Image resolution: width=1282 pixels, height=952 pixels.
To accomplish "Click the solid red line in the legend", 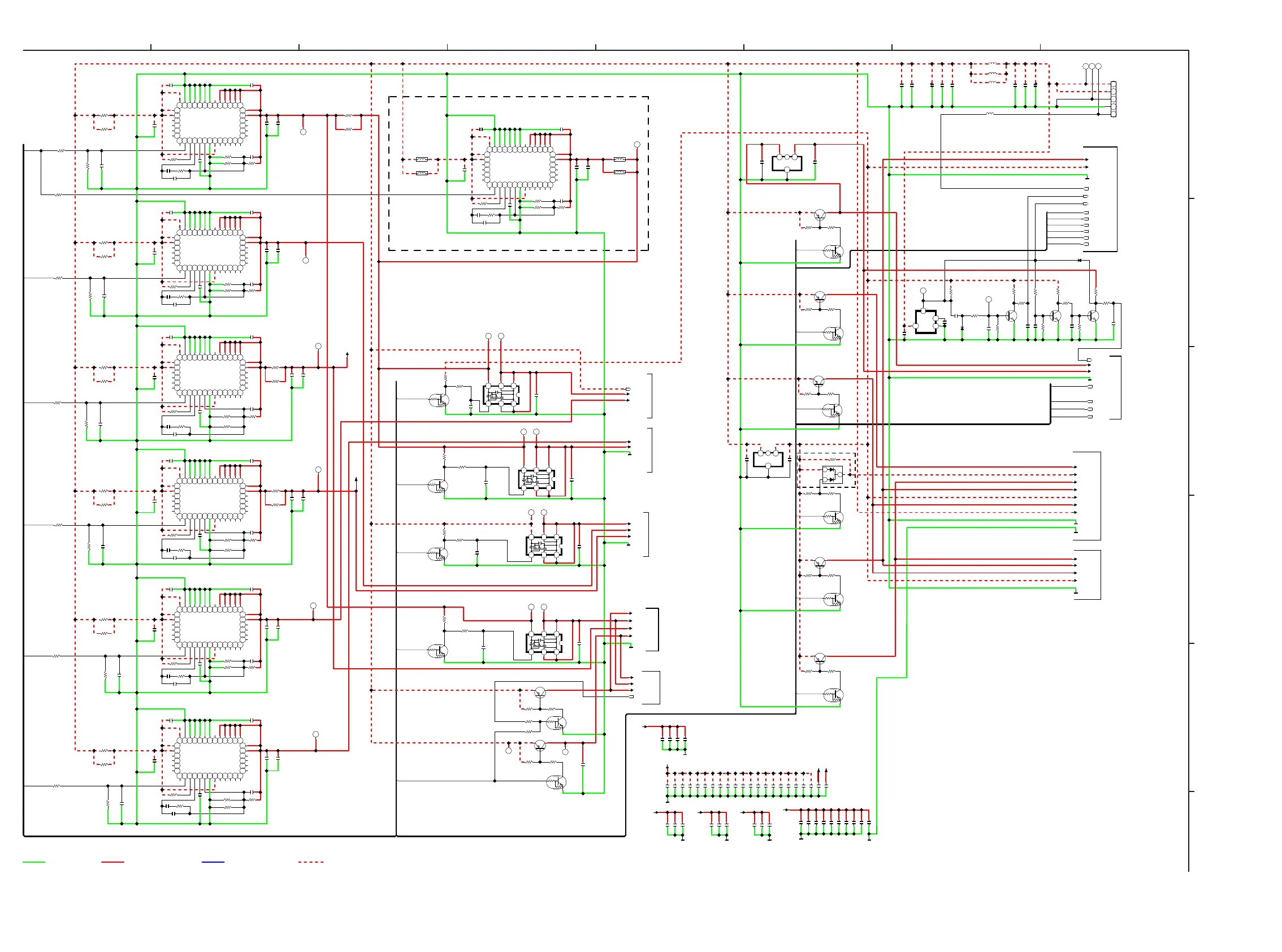I will 112,862.
